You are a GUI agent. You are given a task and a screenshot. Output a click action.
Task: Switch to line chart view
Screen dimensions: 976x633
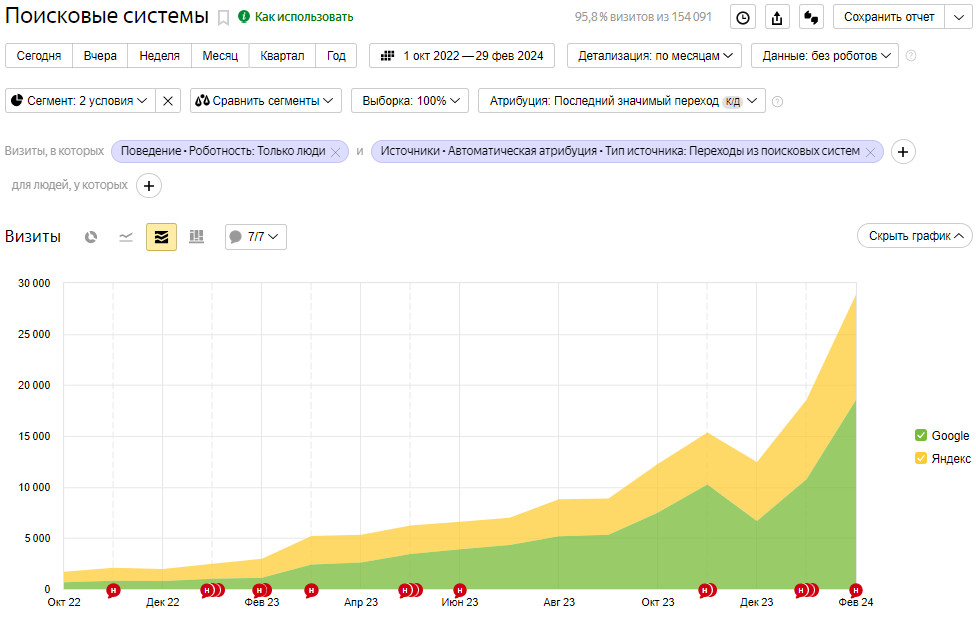pyautogui.click(x=126, y=237)
